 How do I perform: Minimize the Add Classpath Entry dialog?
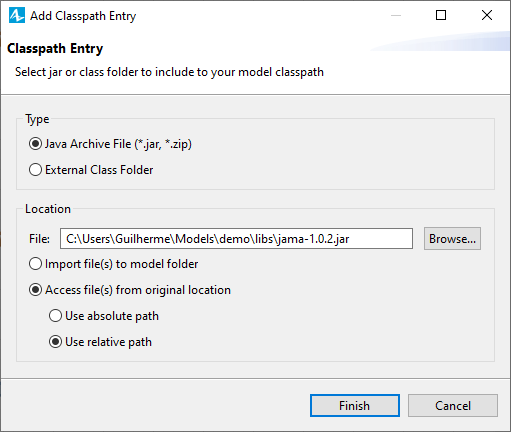tap(396, 15)
